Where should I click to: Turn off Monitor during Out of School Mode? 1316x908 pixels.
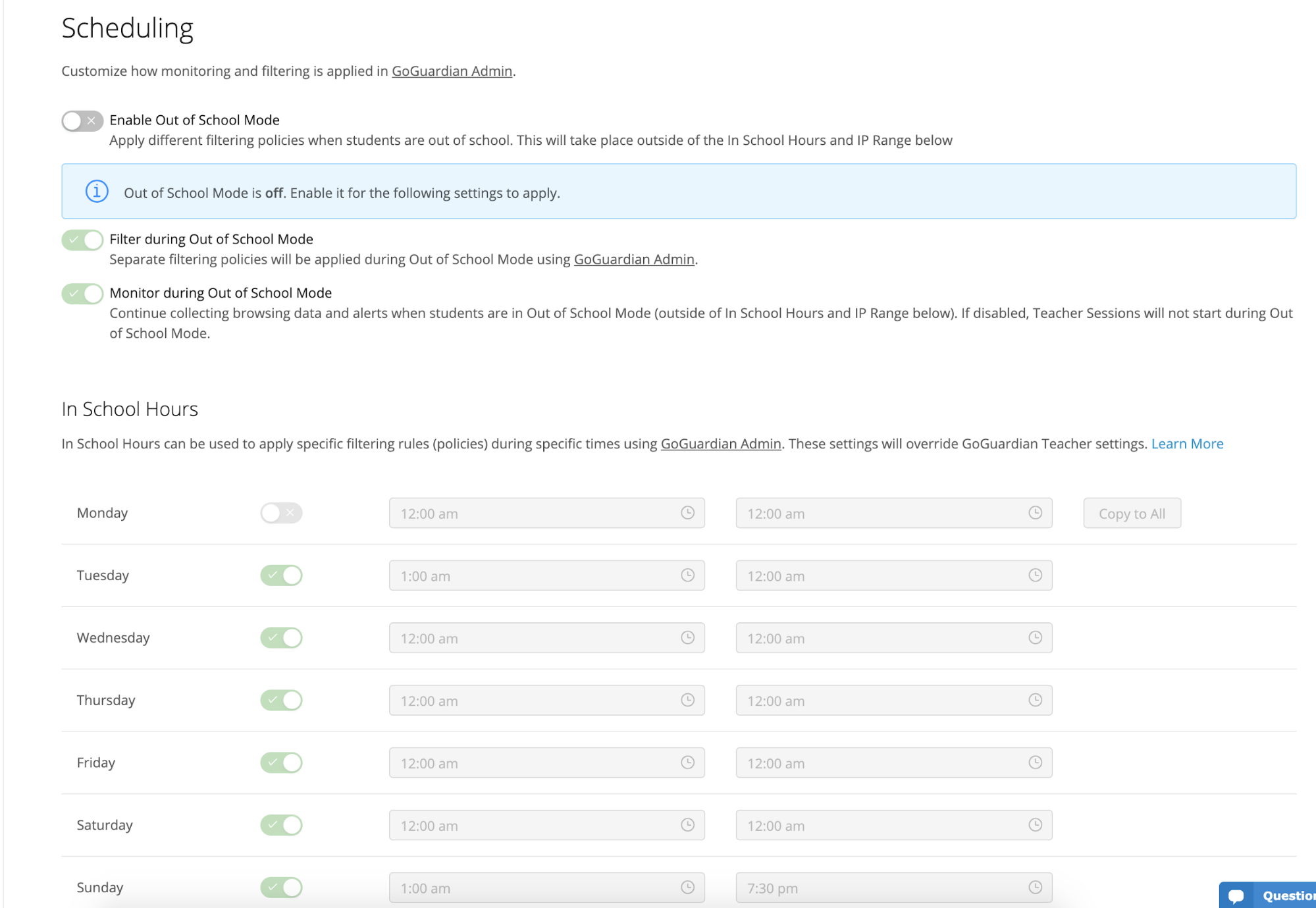click(82, 294)
